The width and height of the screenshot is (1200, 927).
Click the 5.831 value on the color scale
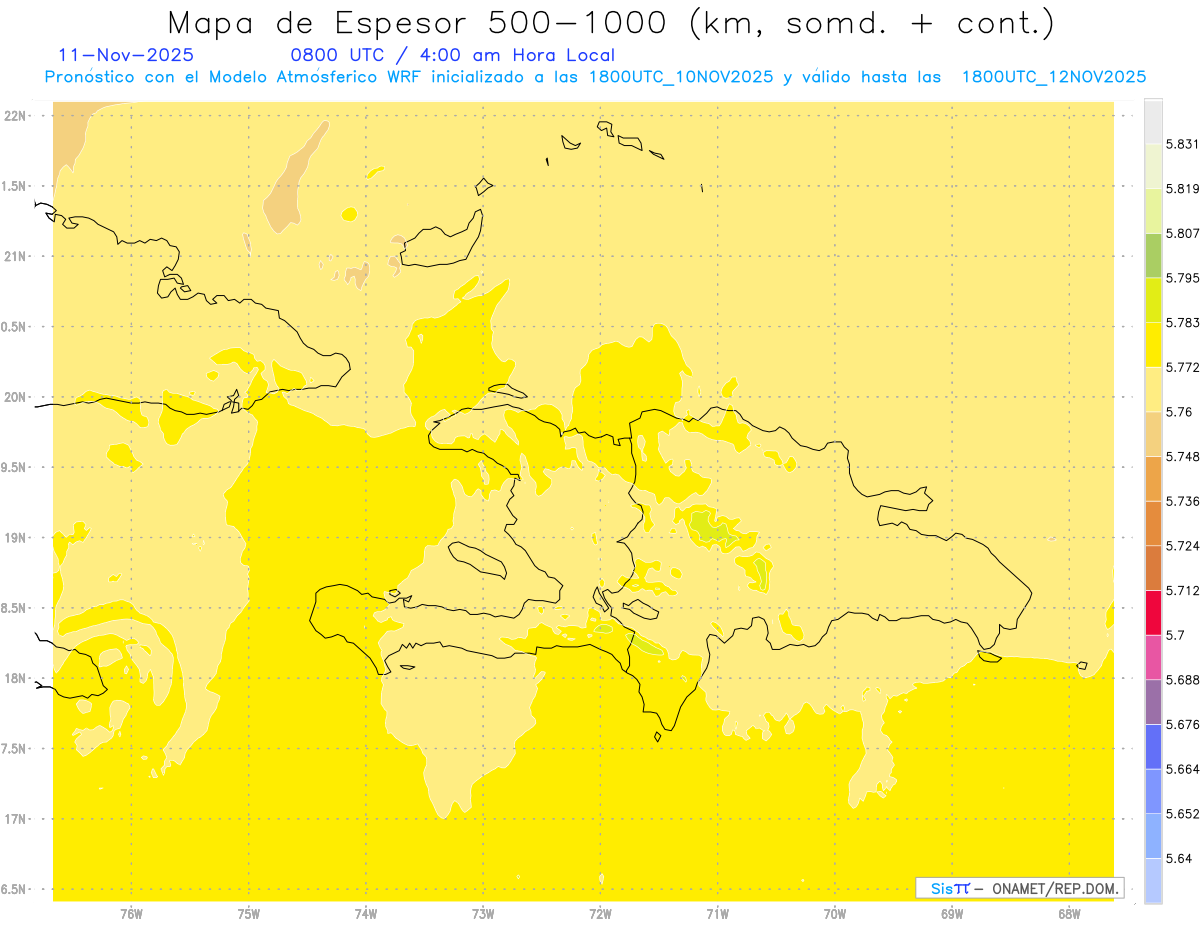(1183, 144)
